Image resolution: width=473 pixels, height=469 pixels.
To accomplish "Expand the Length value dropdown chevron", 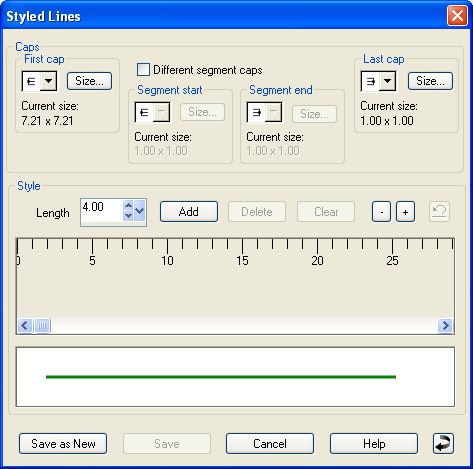I will [139, 211].
